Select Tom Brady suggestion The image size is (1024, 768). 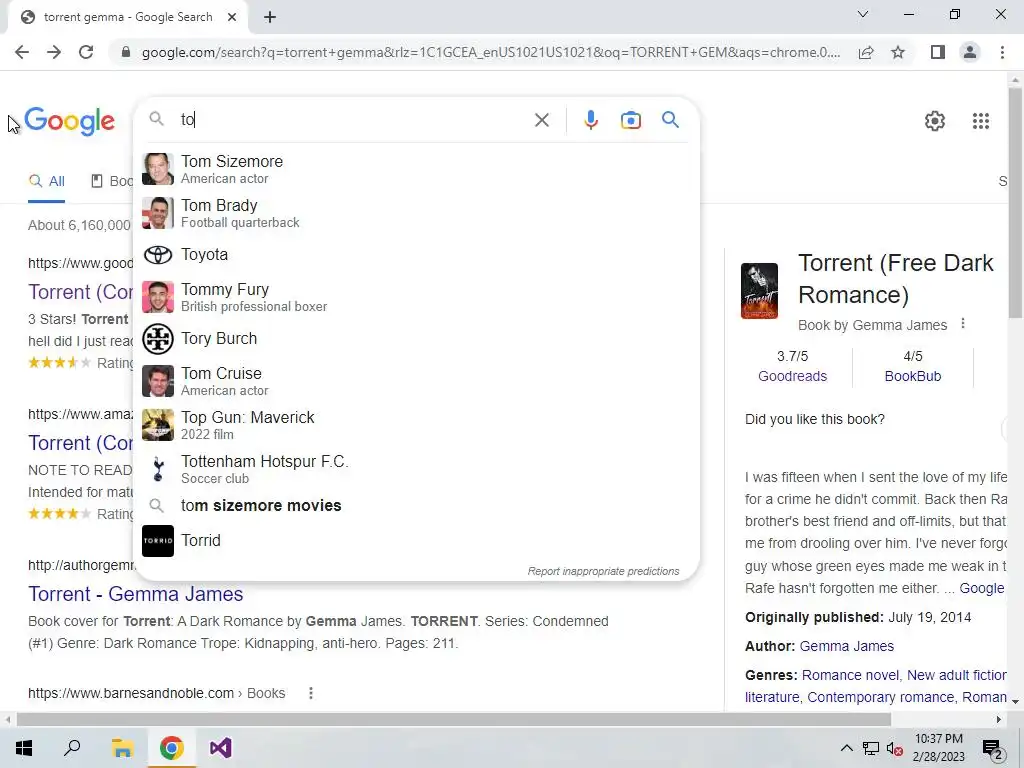point(416,213)
